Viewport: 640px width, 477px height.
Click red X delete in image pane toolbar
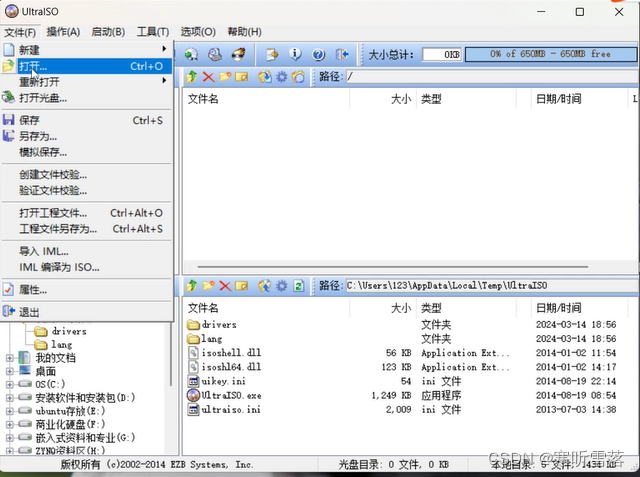click(208, 77)
